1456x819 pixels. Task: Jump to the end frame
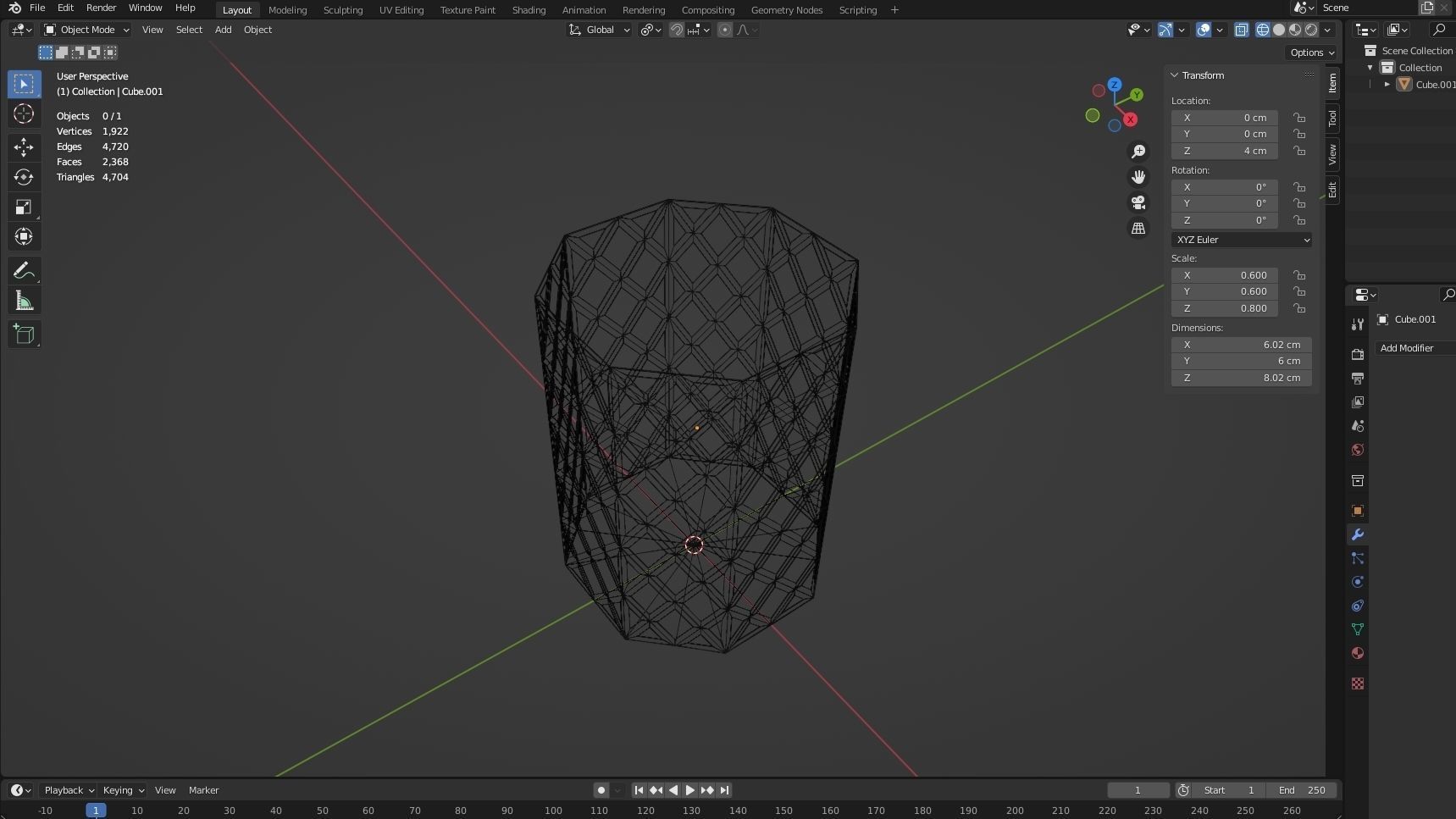point(724,790)
